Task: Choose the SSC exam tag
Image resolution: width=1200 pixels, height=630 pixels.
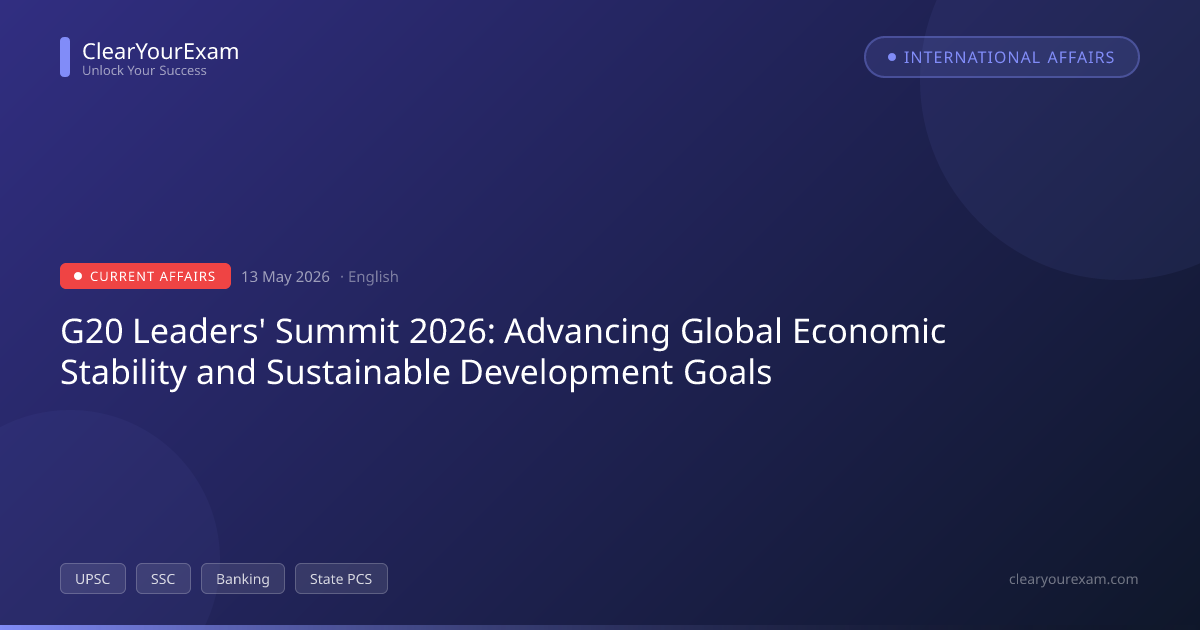Action: (163, 579)
